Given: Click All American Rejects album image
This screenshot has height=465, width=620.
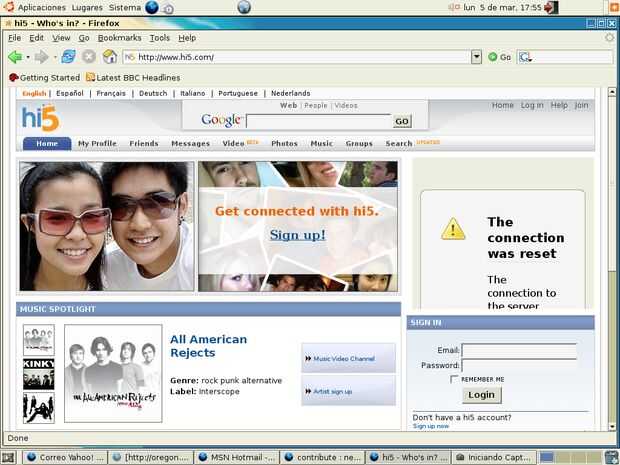Looking at the screenshot, I should tap(113, 373).
